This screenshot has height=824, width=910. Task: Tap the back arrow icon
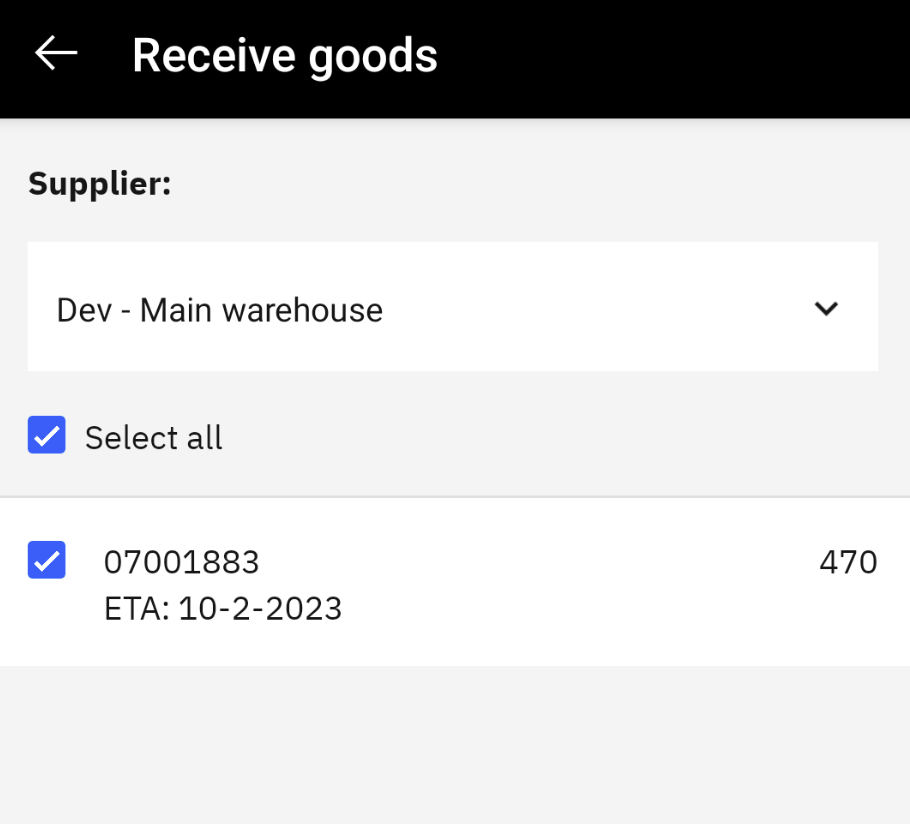[x=56, y=54]
